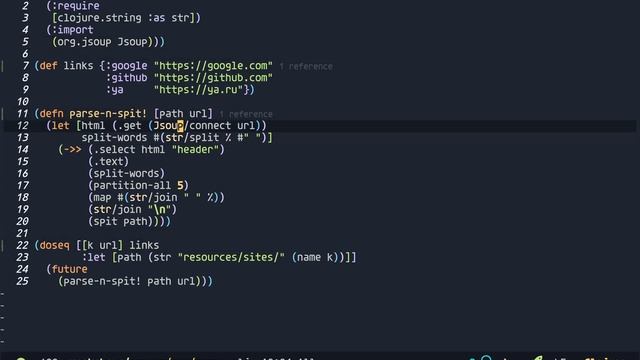Click Jsoup/connect on the highlighted line
Viewport: 640px width, 360px height.
pos(192,126)
